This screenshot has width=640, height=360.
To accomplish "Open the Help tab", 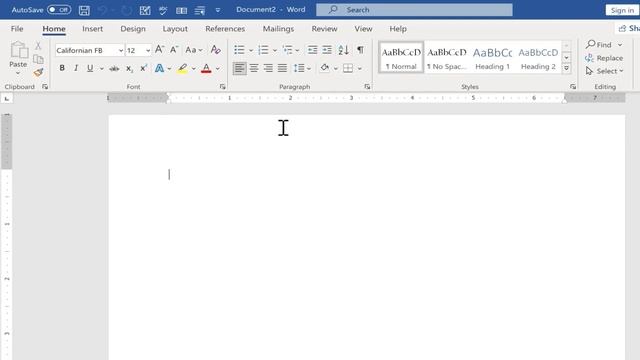I will 398,29.
